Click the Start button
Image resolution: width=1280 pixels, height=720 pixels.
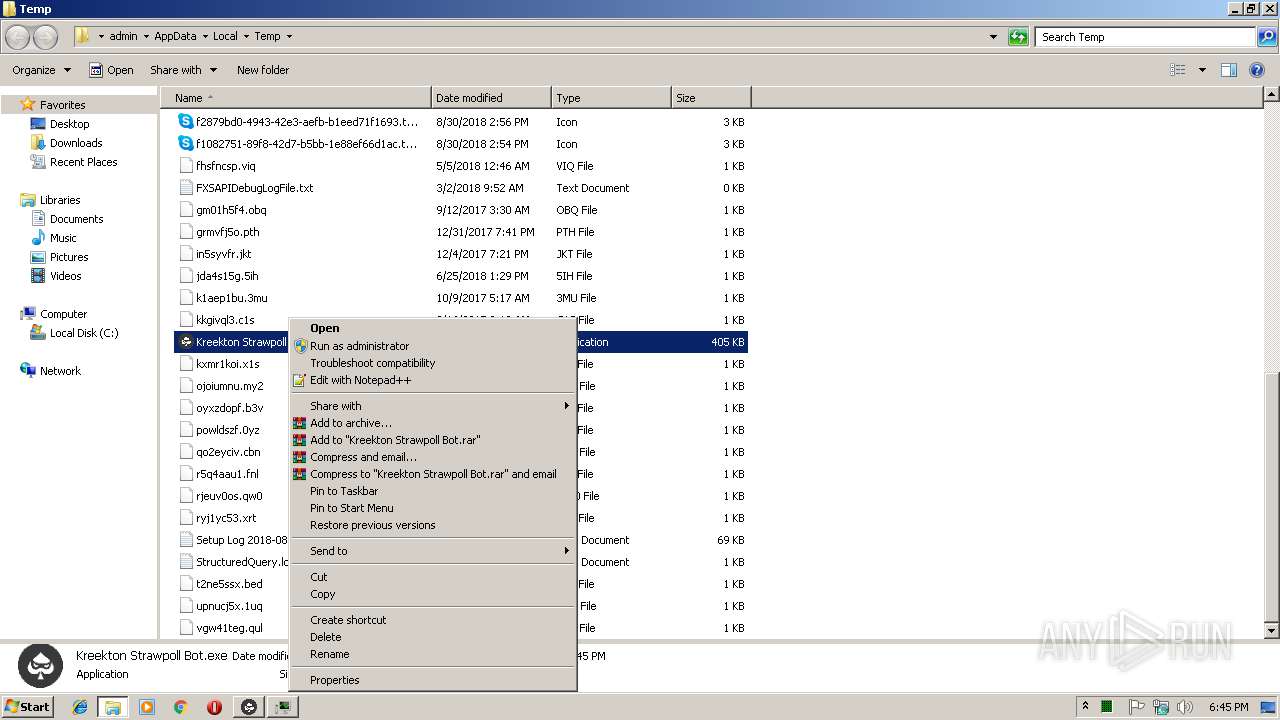(28, 707)
